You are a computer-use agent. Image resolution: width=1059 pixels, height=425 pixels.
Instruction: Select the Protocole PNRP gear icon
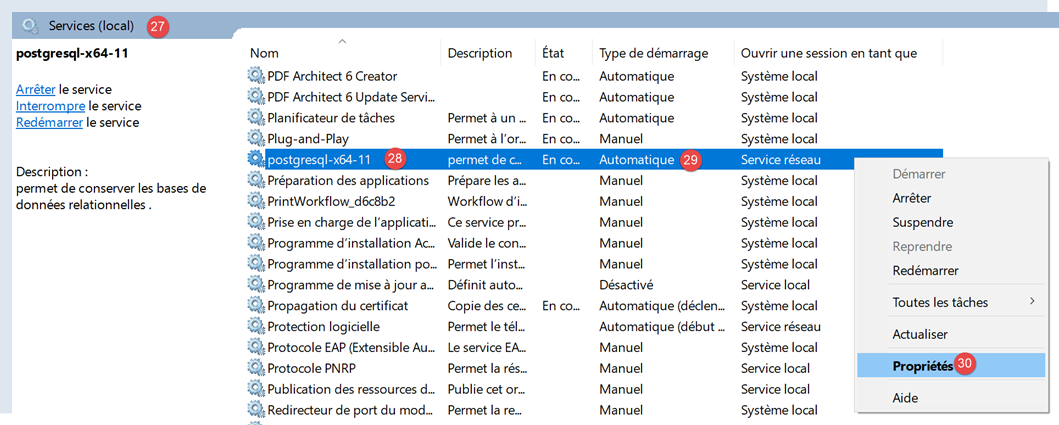click(256, 368)
